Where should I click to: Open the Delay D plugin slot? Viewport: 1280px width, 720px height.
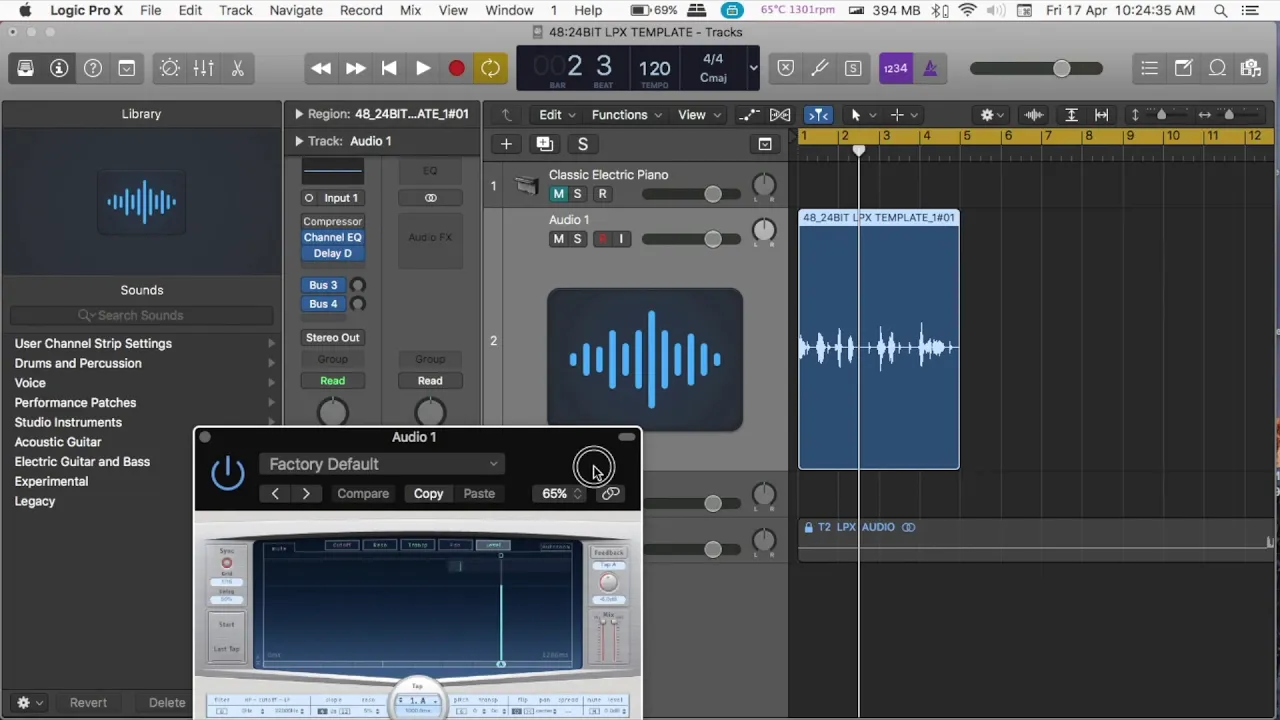pyautogui.click(x=332, y=254)
